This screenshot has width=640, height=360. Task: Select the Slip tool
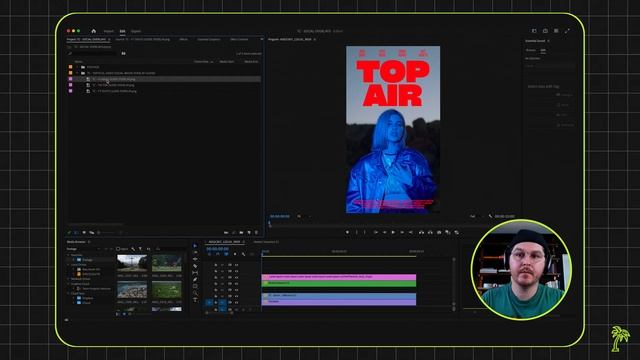(195, 273)
